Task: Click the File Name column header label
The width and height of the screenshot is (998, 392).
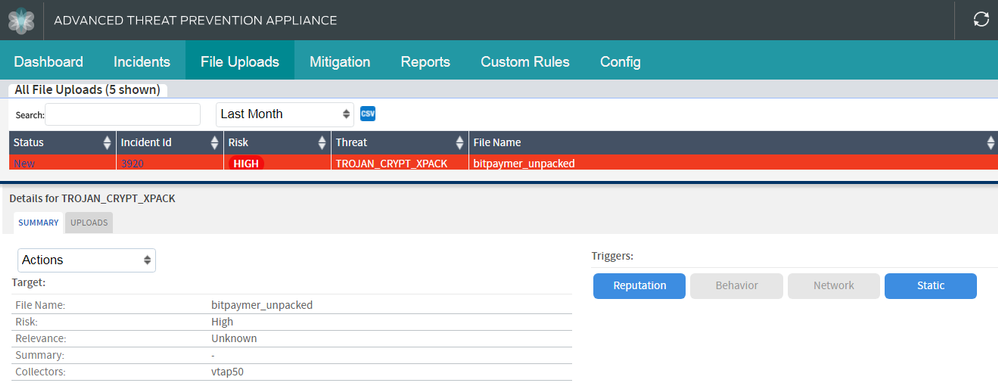Action: pyautogui.click(x=496, y=143)
